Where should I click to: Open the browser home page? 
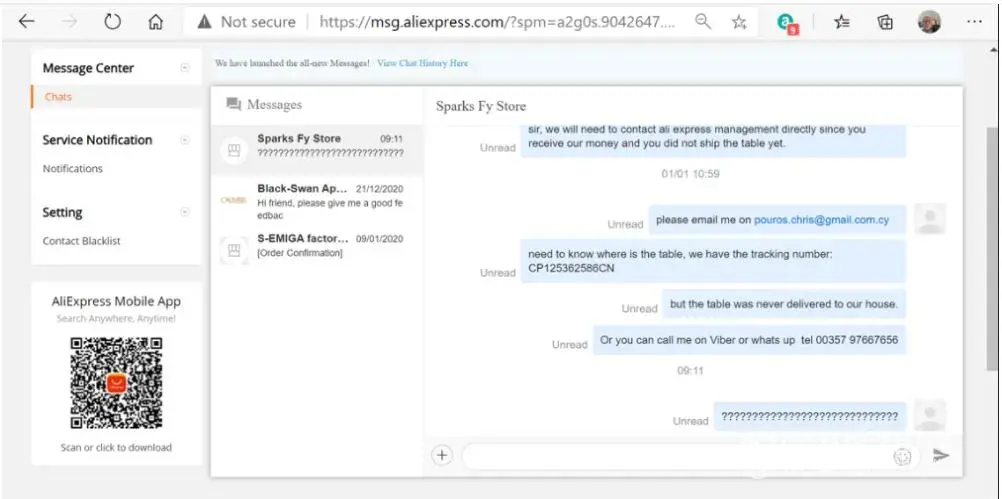pos(155,22)
